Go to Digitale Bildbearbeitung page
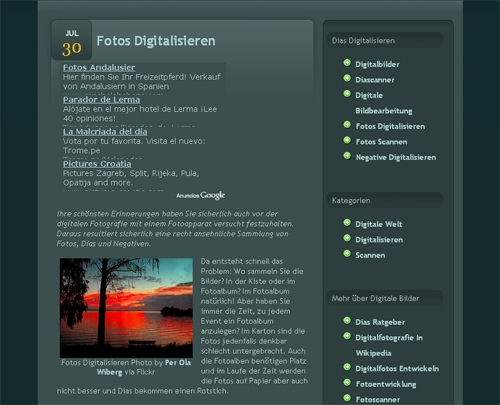 point(384,103)
